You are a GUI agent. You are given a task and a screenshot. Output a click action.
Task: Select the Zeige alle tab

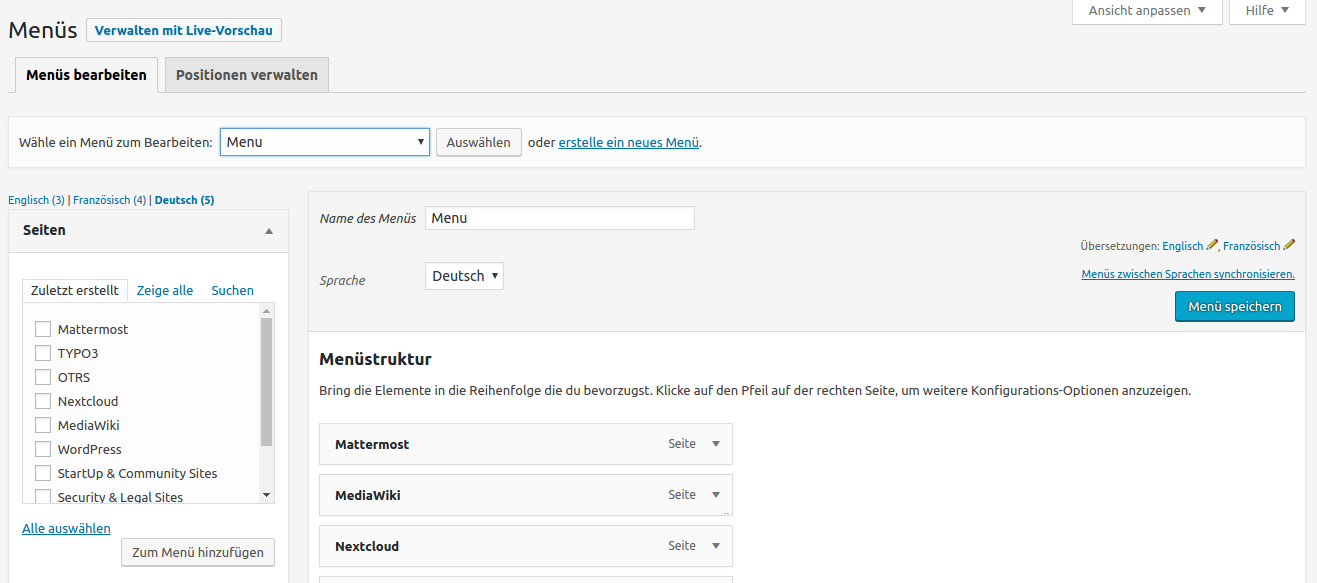pyautogui.click(x=165, y=290)
